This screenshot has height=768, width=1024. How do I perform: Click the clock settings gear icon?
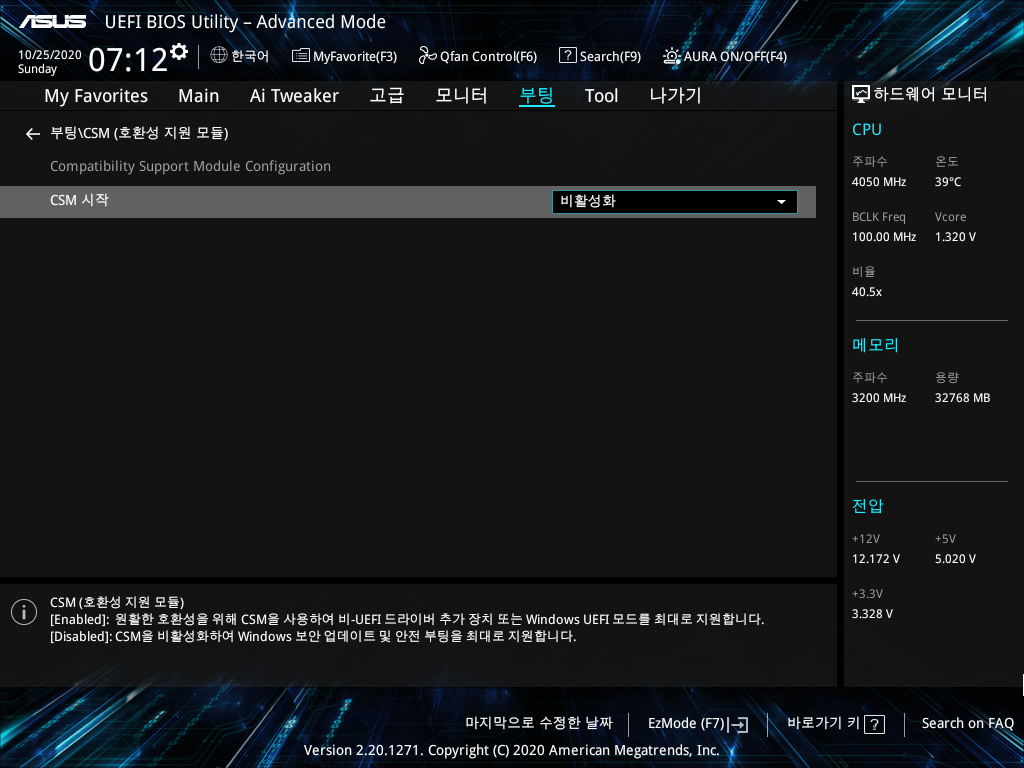(179, 52)
